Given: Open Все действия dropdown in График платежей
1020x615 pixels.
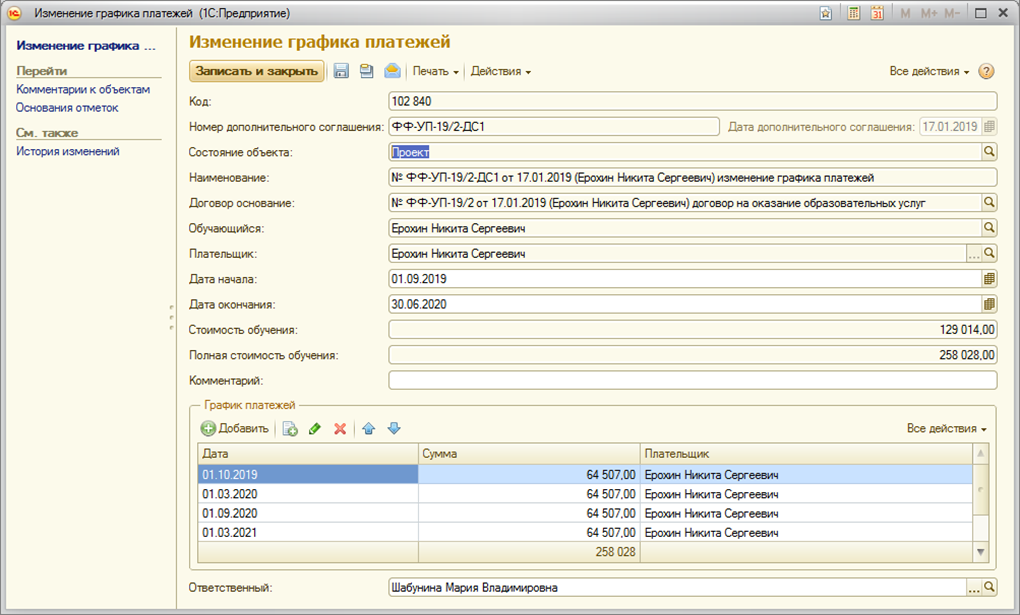Looking at the screenshot, I should click(946, 428).
